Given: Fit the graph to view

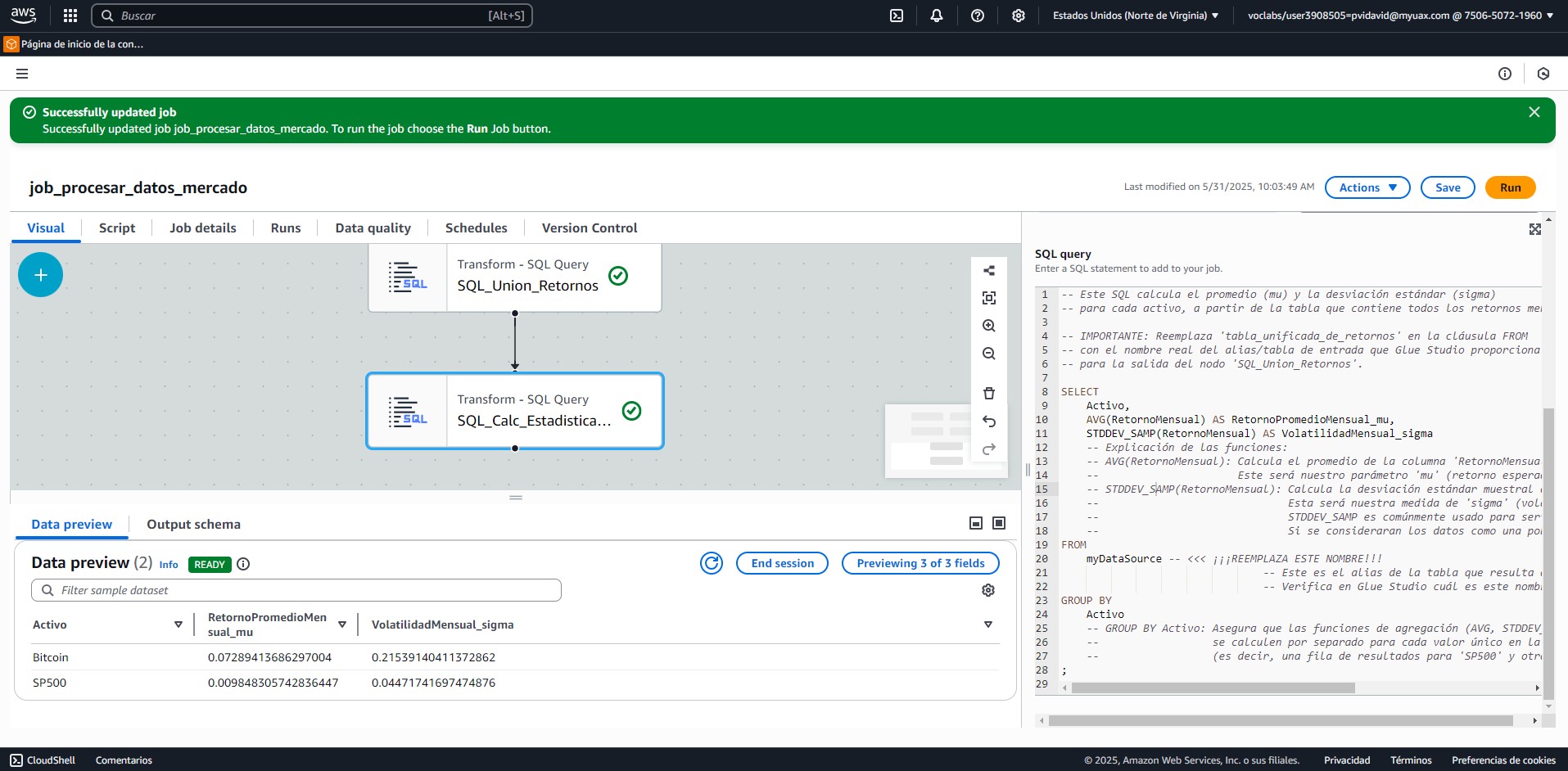Looking at the screenshot, I should pos(989,298).
